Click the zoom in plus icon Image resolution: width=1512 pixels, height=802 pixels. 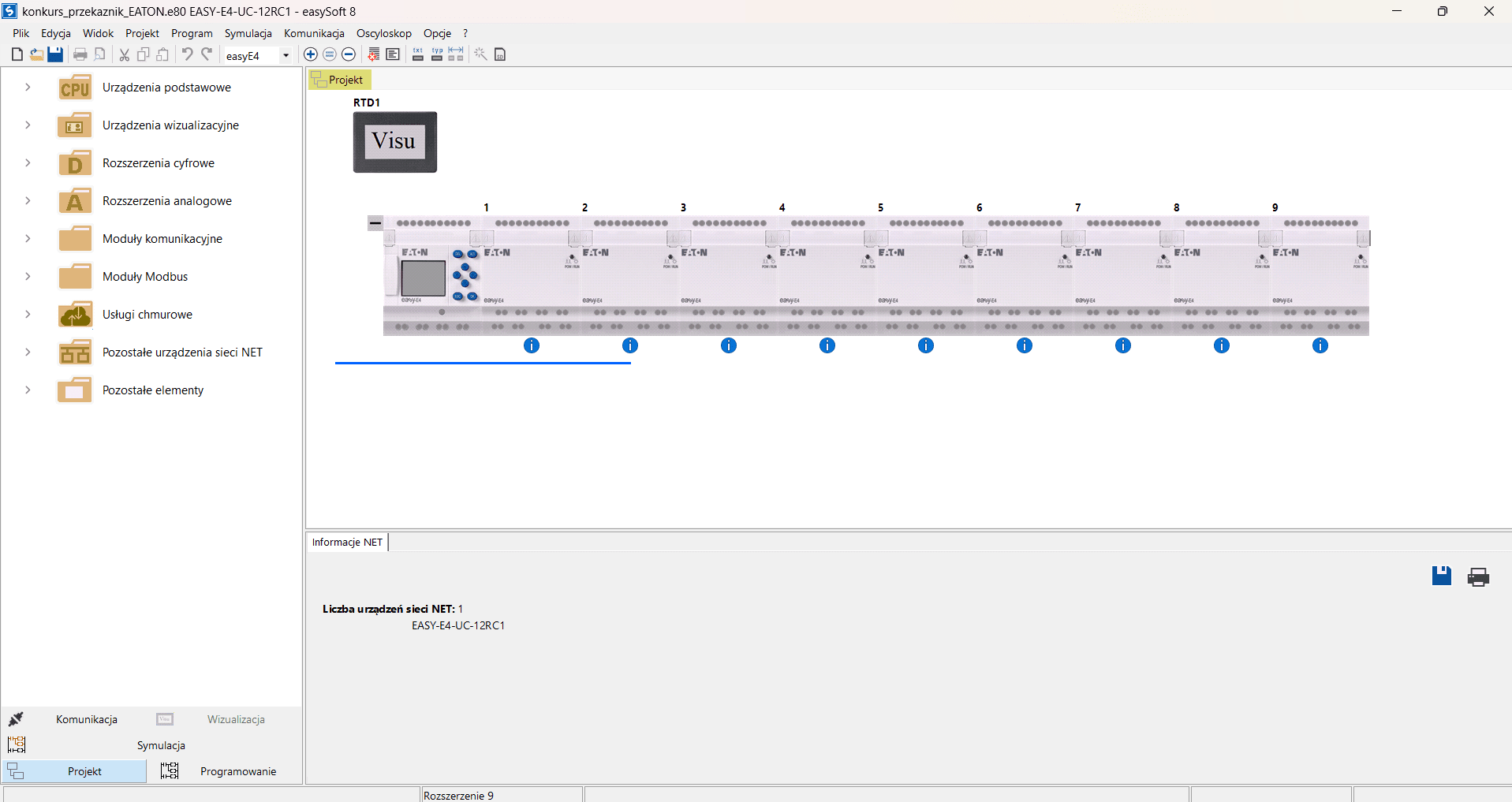tap(311, 54)
